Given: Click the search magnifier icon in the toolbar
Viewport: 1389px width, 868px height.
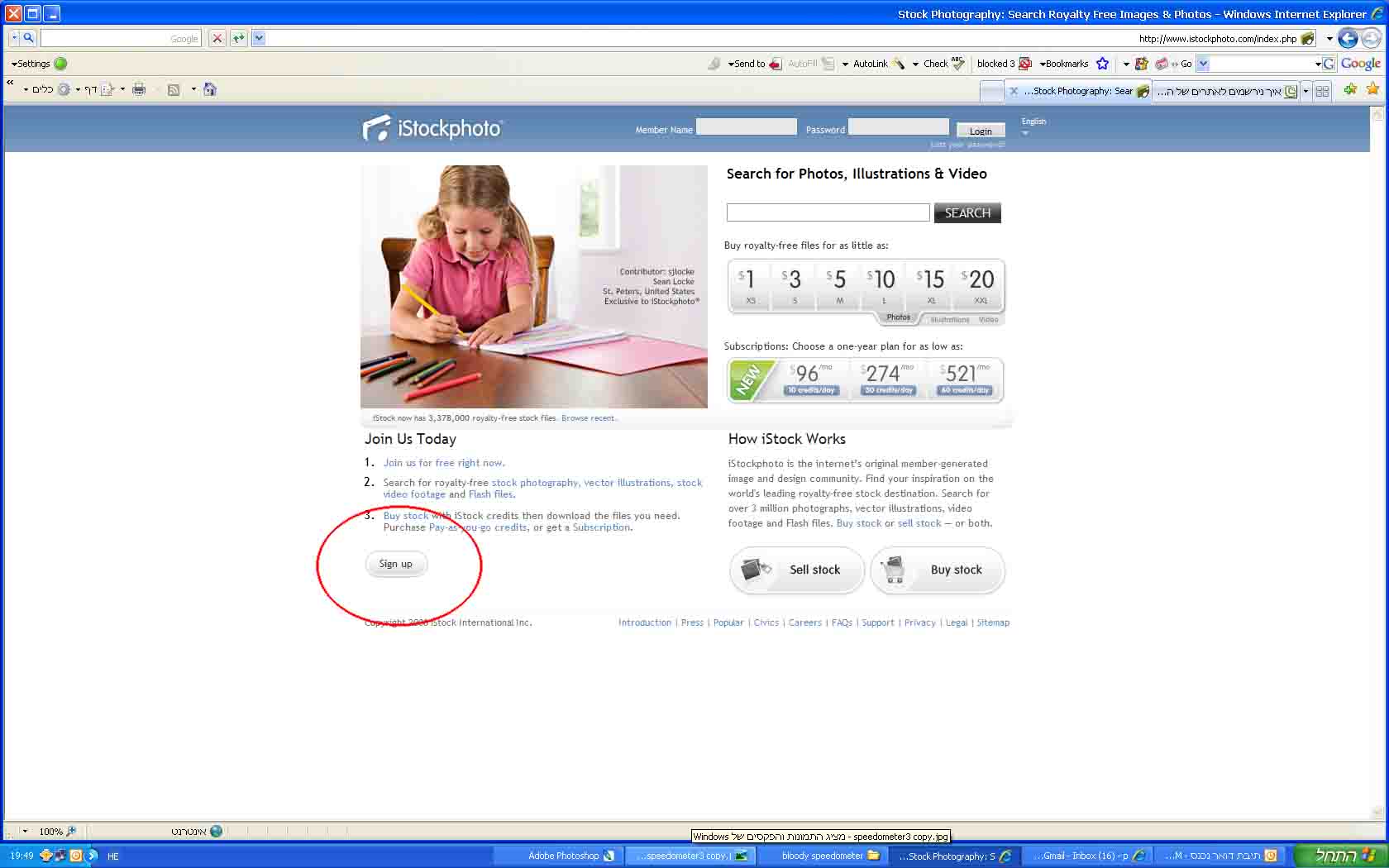Looking at the screenshot, I should 29,38.
